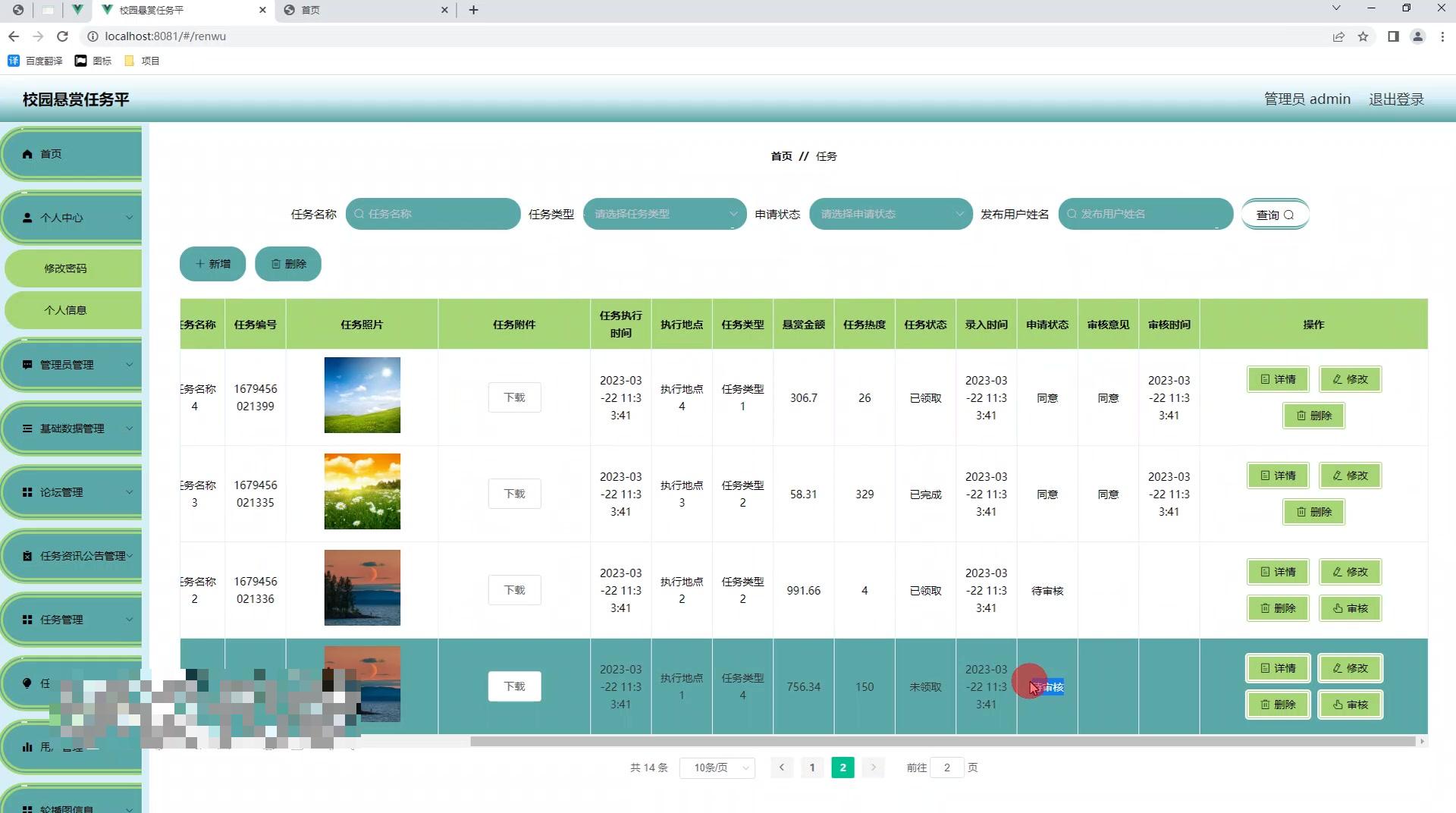Screen dimensions: 1456x813
Task: Click 退出登录 in the top bar
Action: click(1396, 99)
